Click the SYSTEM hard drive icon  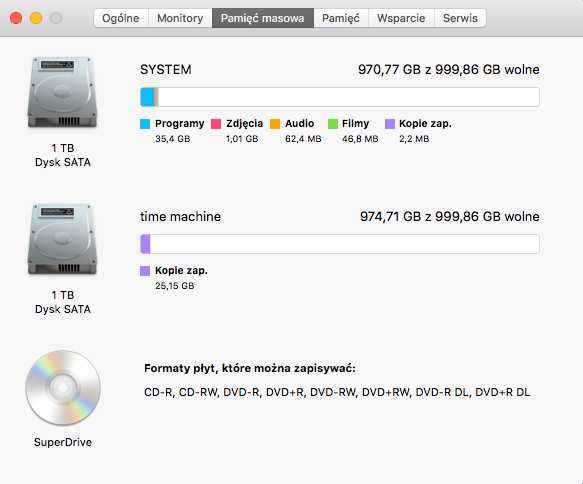tap(62, 92)
